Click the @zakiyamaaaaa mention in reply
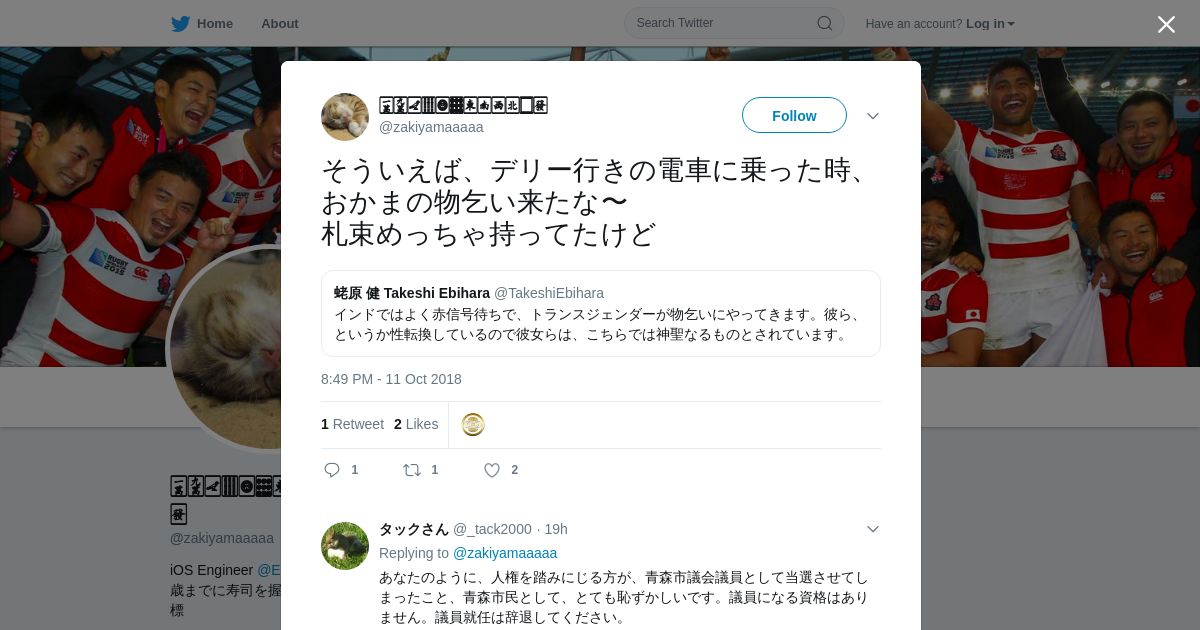1200x630 pixels. point(505,553)
